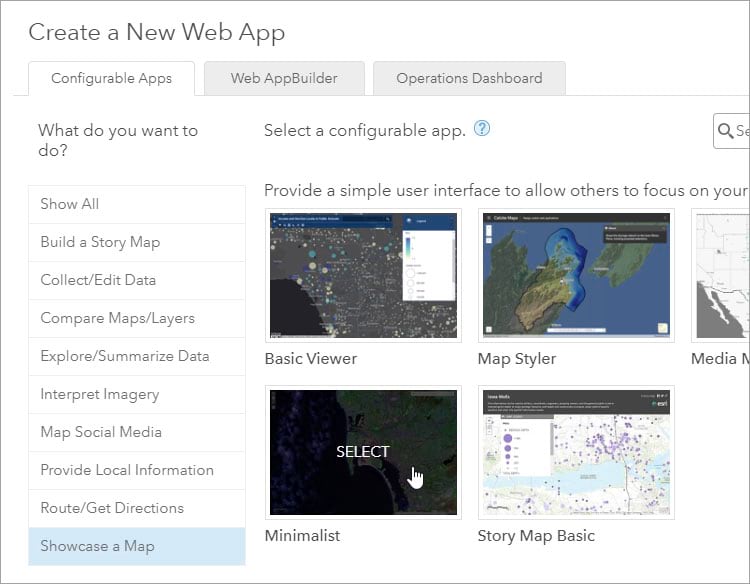
Task: Pick Compare Maps/Layers category
Action: [x=136, y=318]
